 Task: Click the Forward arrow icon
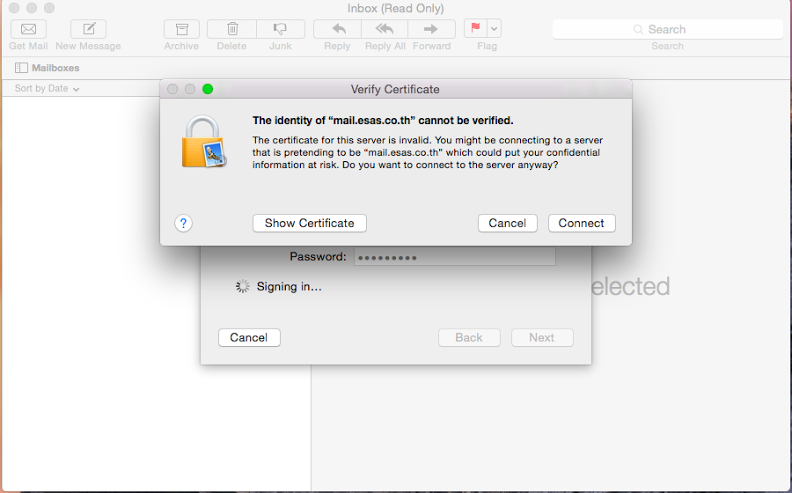point(431,29)
